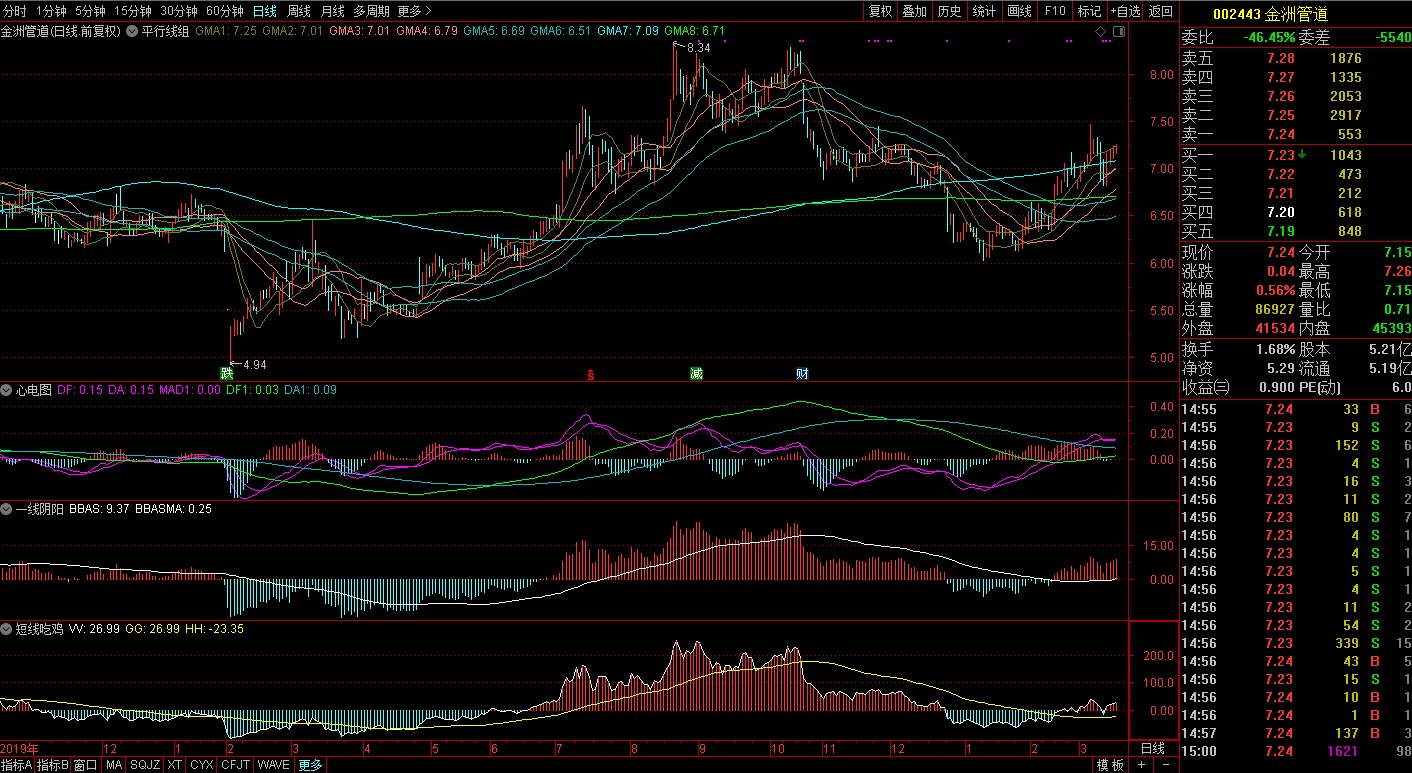Click the 15:00 final tick row
This screenshot has height=773, width=1412.
1296,751
